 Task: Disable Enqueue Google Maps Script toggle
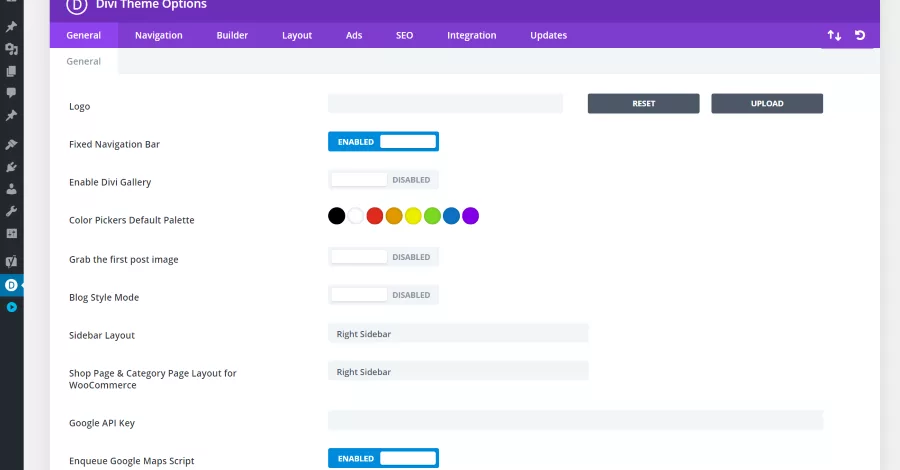[x=383, y=459]
